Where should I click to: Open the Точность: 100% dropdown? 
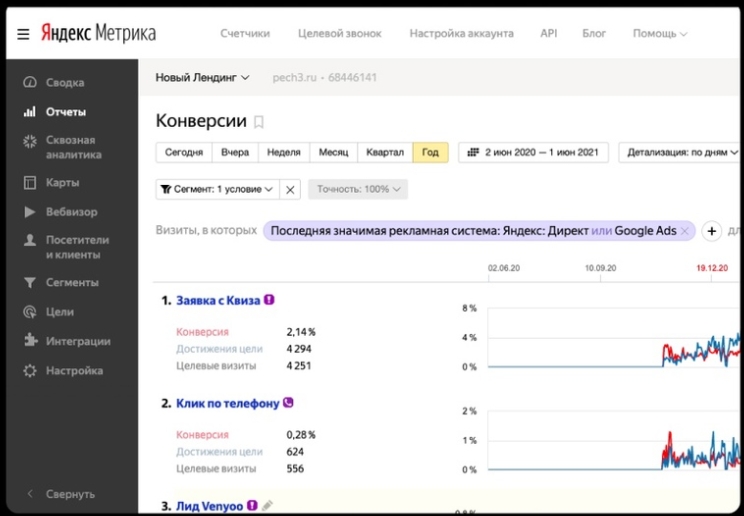pyautogui.click(x=358, y=189)
